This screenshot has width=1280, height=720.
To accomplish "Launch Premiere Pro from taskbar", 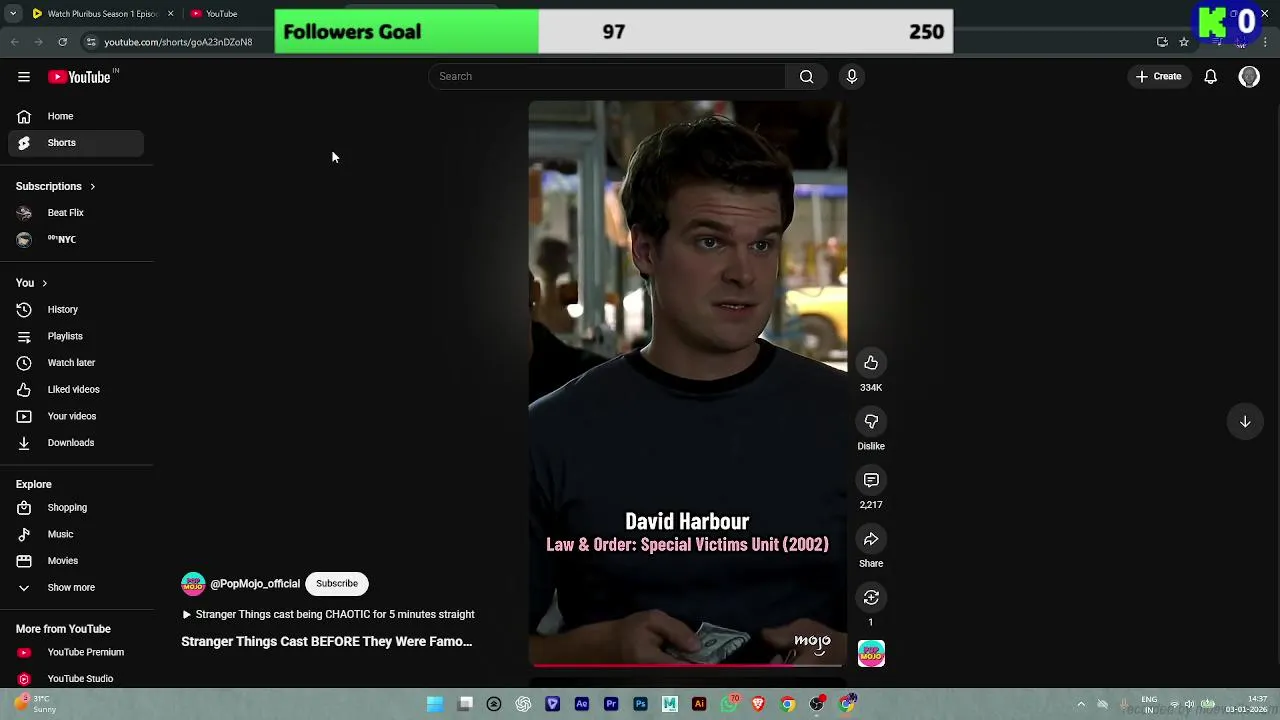I will [611, 704].
